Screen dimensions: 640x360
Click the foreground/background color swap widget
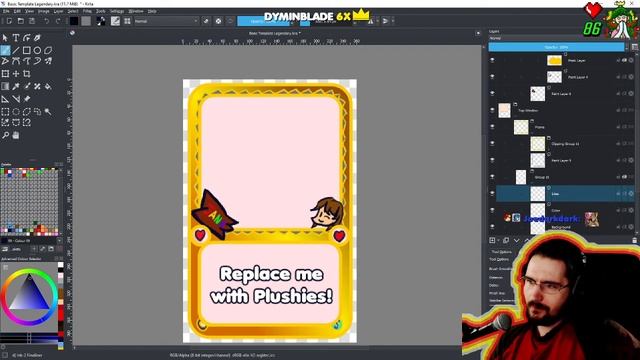[101, 21]
